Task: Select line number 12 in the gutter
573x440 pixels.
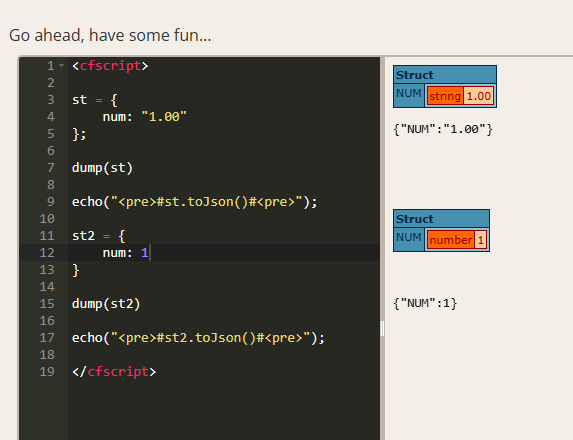Action: click(47, 253)
